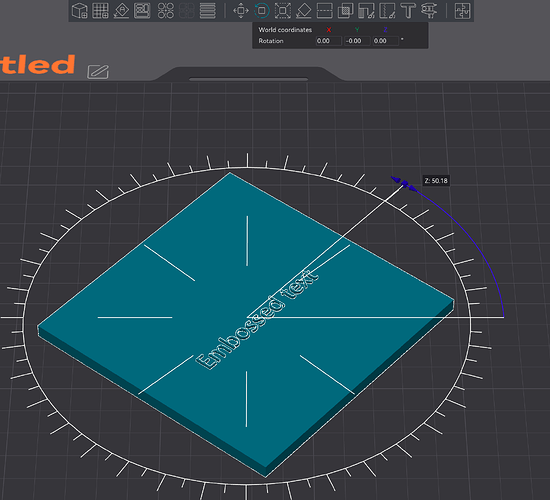The width and height of the screenshot is (550, 500).
Task: Open the Text emboss tool
Action: point(408,11)
